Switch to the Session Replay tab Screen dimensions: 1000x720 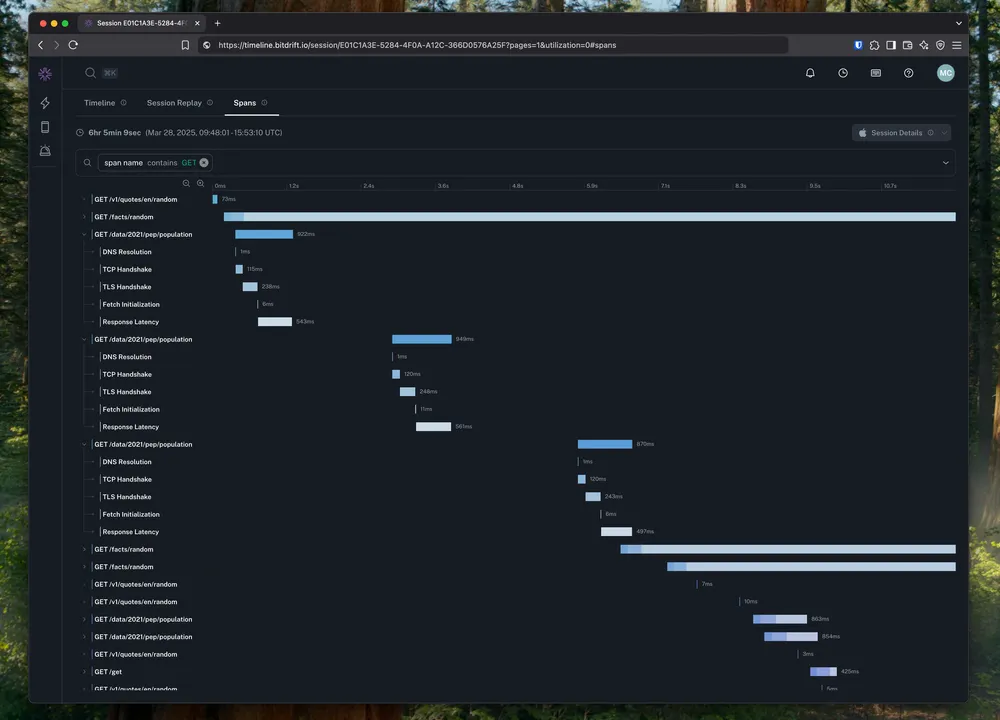pos(174,103)
